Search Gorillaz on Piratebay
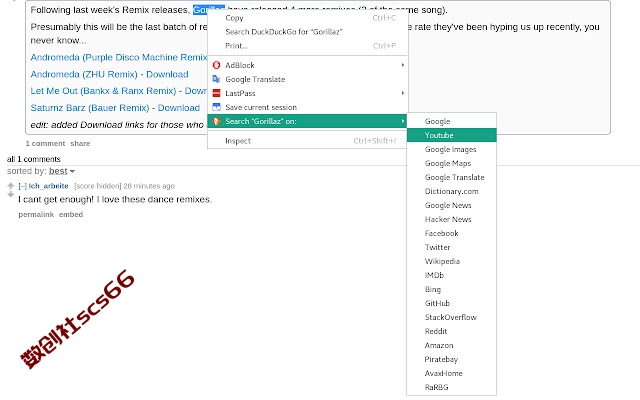640x400 pixels. 452,360
